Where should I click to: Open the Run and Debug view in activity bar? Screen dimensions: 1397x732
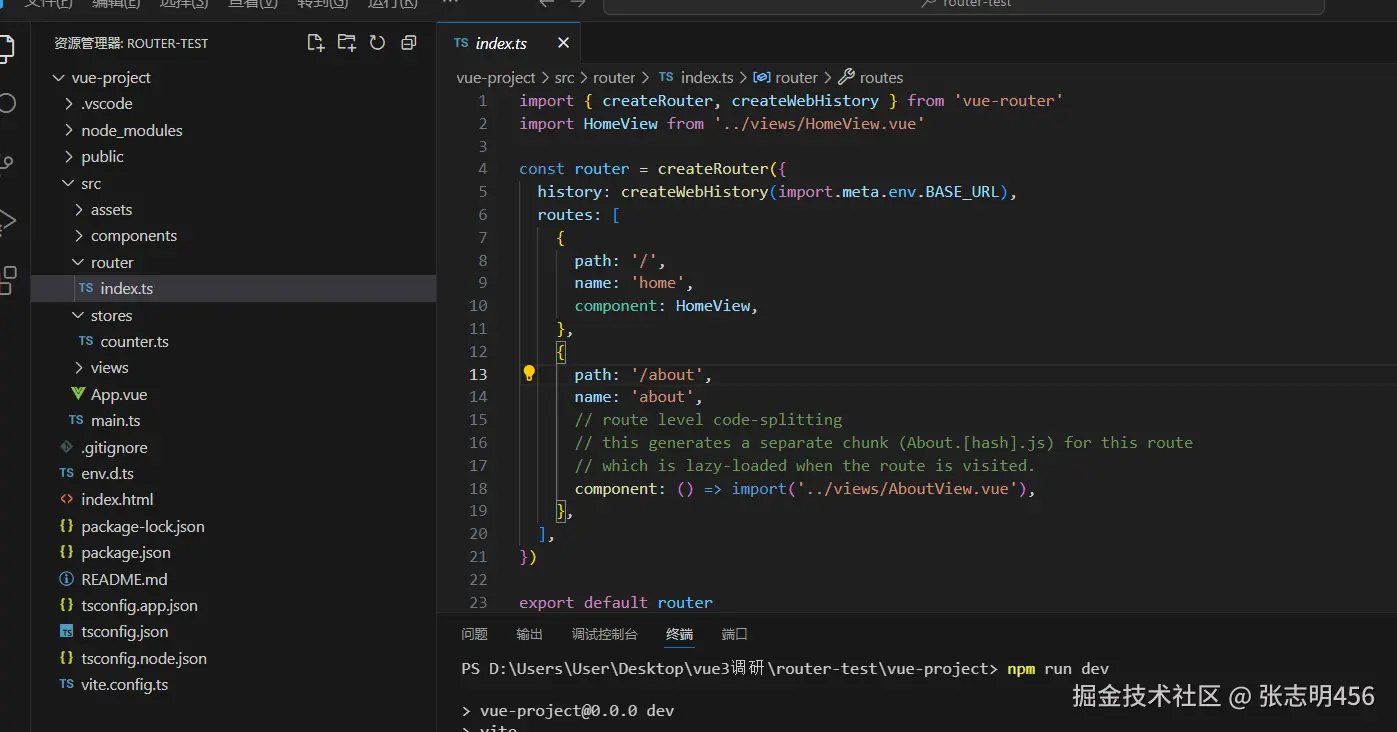pyautogui.click(x=8, y=221)
